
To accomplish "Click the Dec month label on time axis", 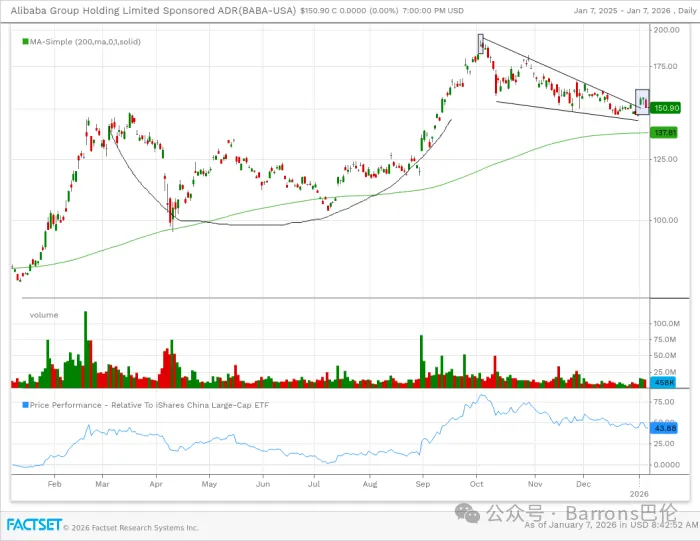I will [x=583, y=484].
